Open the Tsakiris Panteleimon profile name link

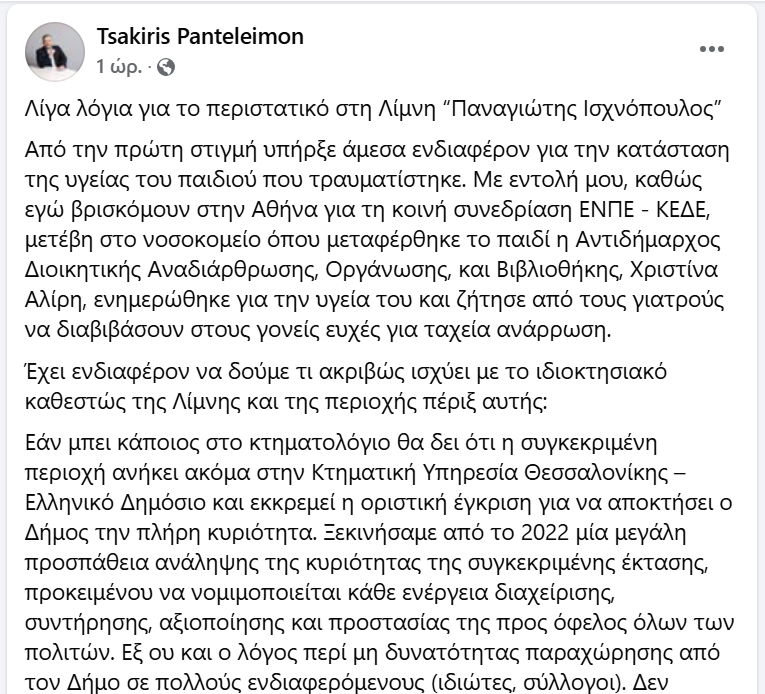tap(200, 37)
